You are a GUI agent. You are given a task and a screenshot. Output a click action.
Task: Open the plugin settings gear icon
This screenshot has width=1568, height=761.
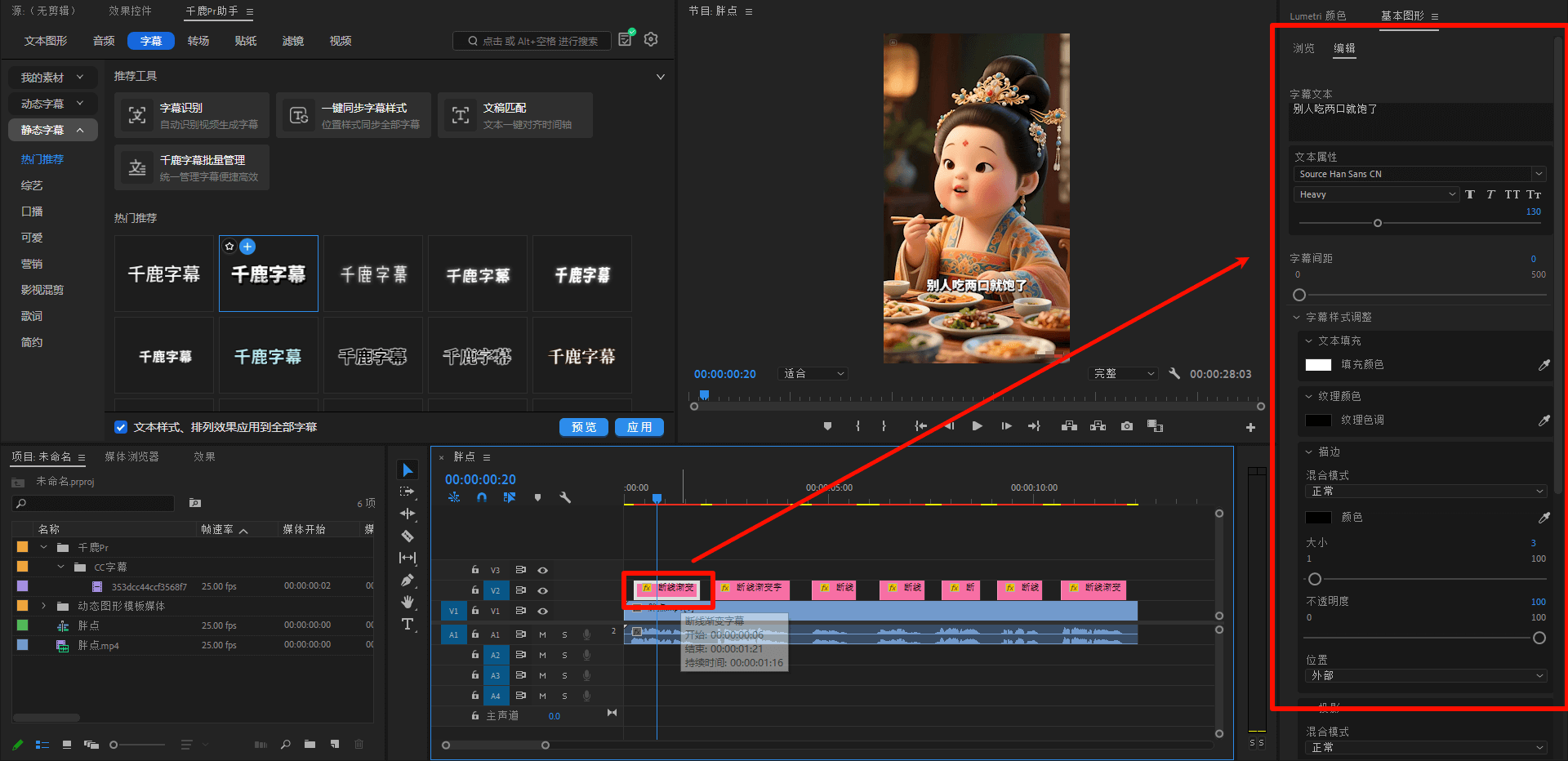(x=651, y=39)
